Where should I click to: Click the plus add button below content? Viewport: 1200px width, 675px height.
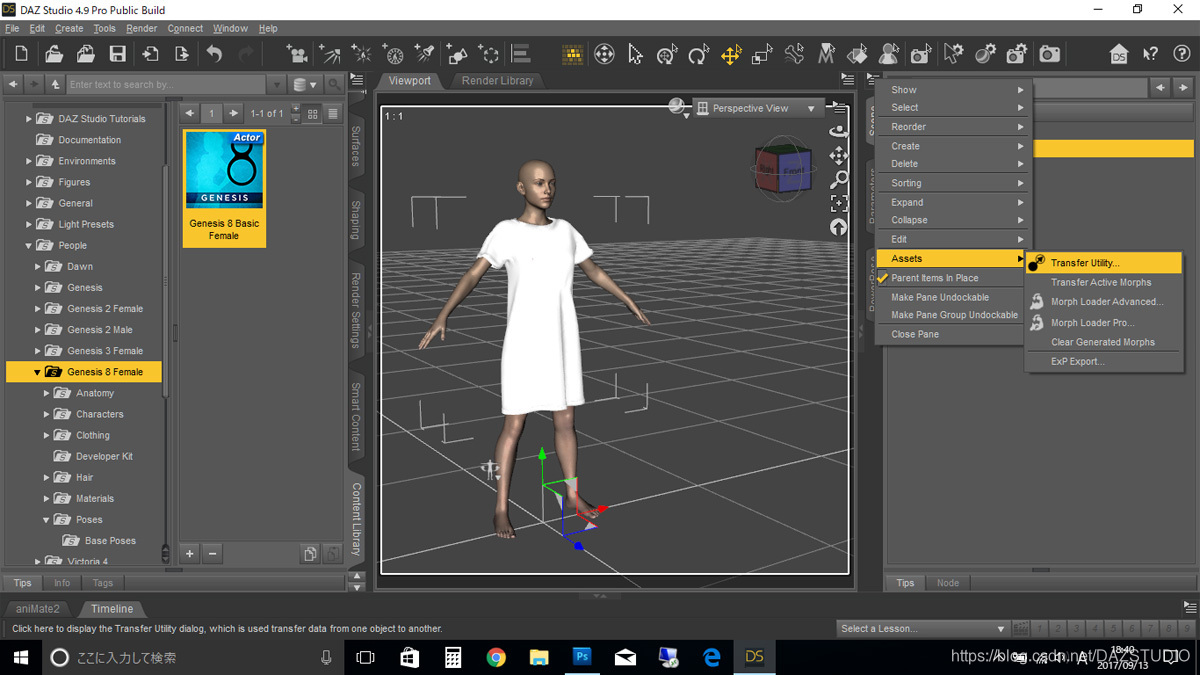click(x=190, y=553)
